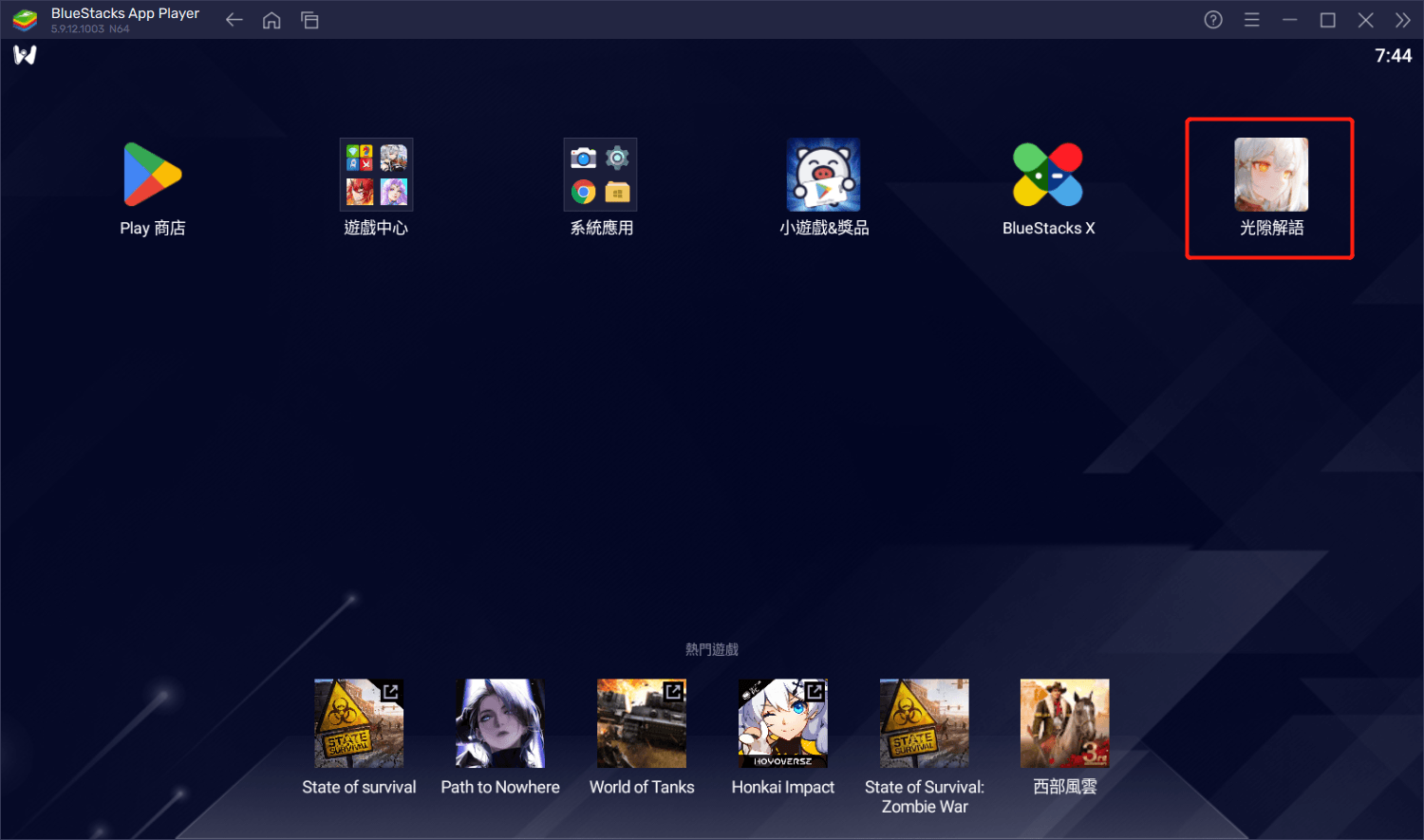Open the Play 商店 app
This screenshot has width=1424, height=840.
point(152,175)
